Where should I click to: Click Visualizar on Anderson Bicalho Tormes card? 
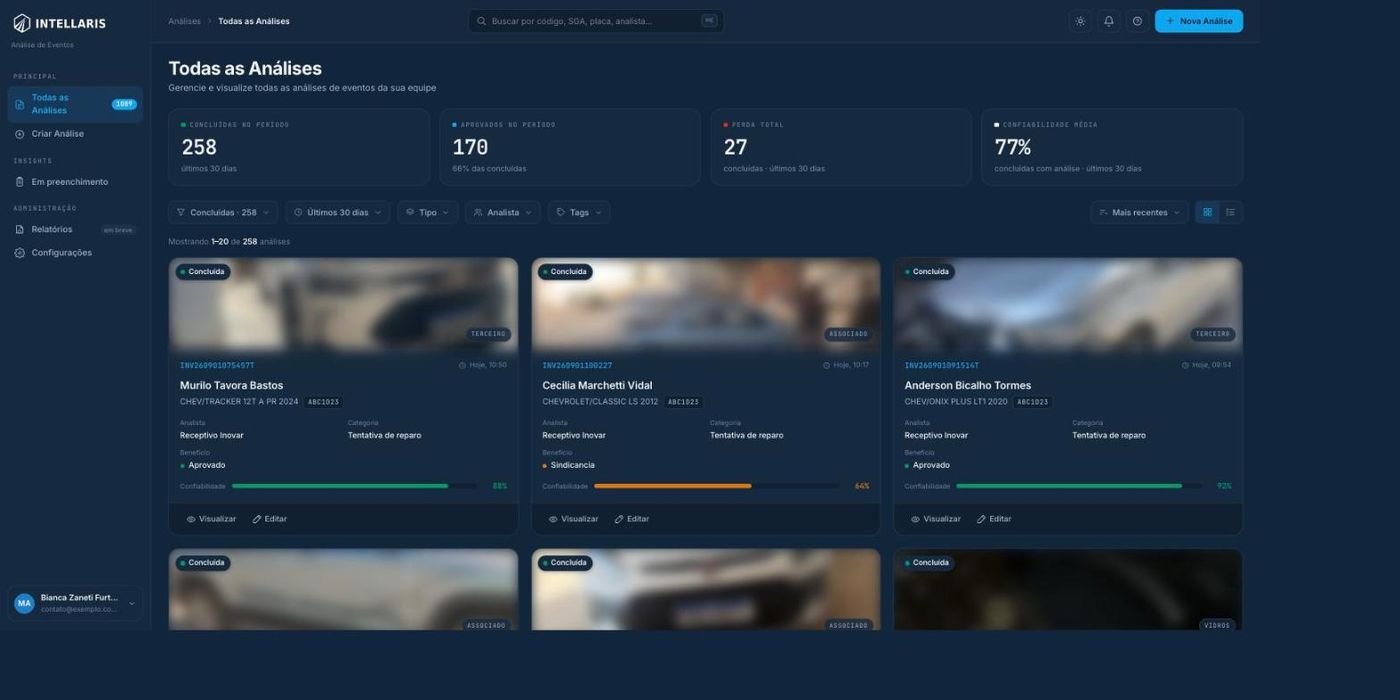point(935,519)
